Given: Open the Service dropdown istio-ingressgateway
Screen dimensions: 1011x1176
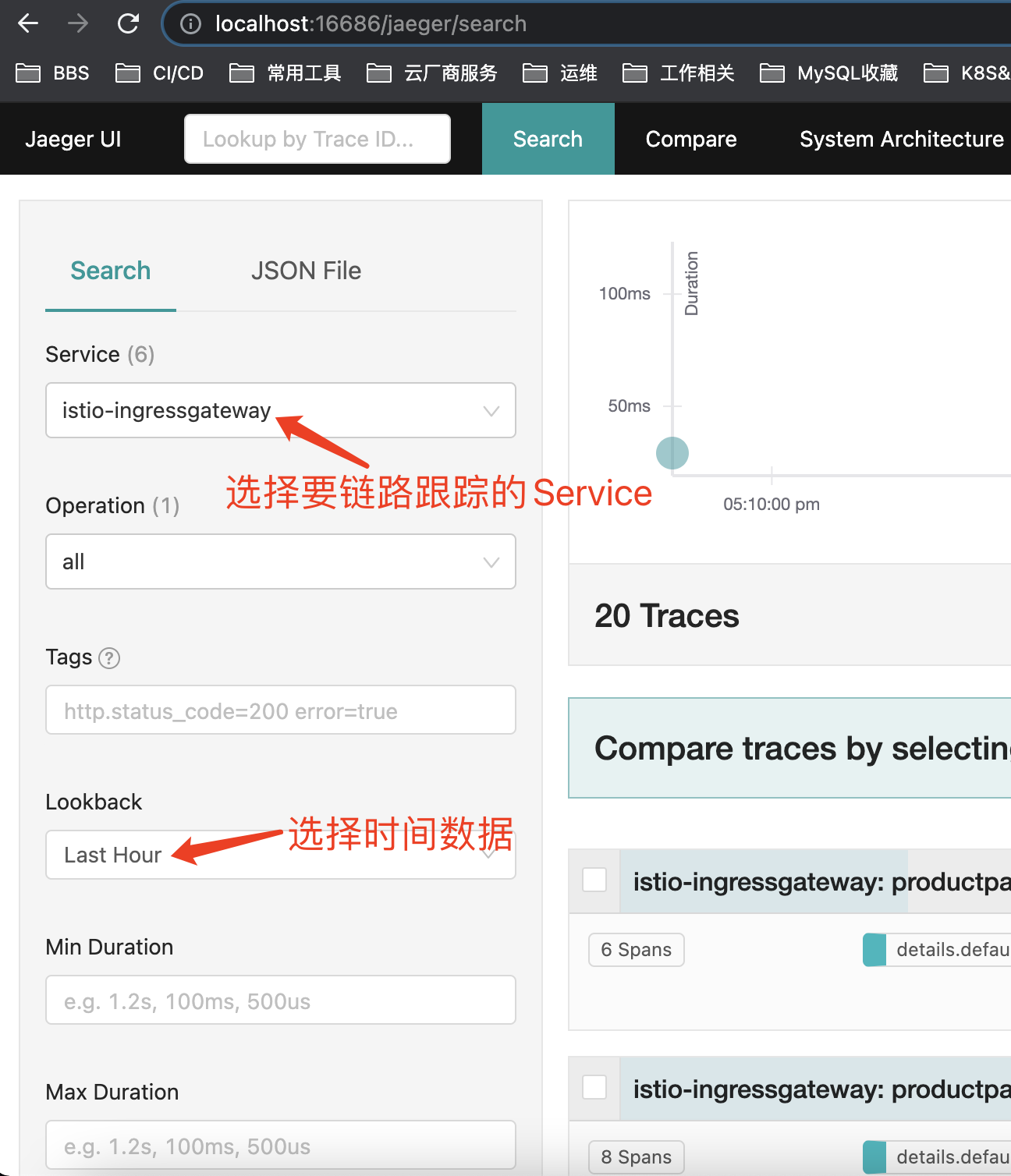Looking at the screenshot, I should pyautogui.click(x=281, y=410).
